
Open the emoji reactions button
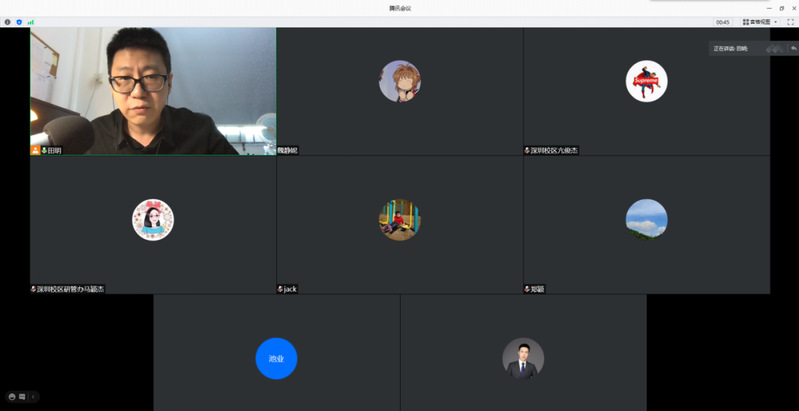click(x=12, y=397)
